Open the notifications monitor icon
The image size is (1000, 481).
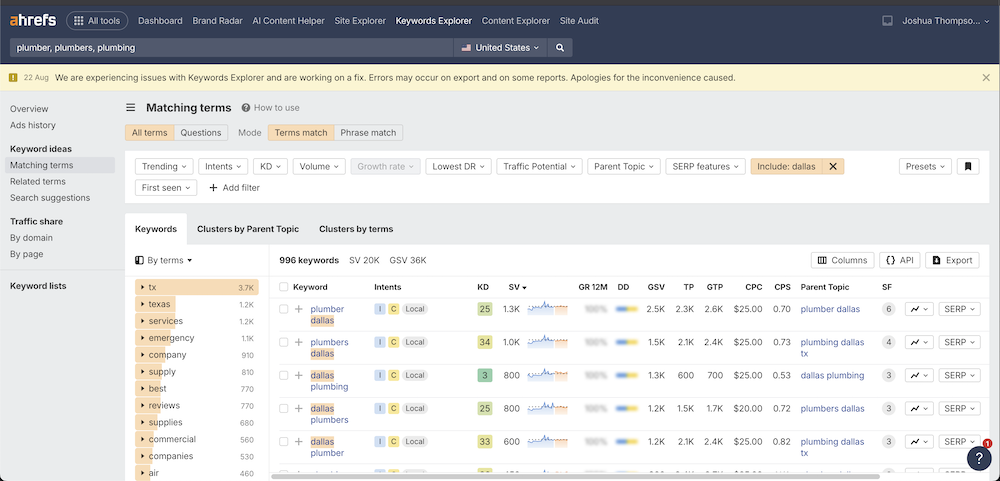[x=887, y=20]
